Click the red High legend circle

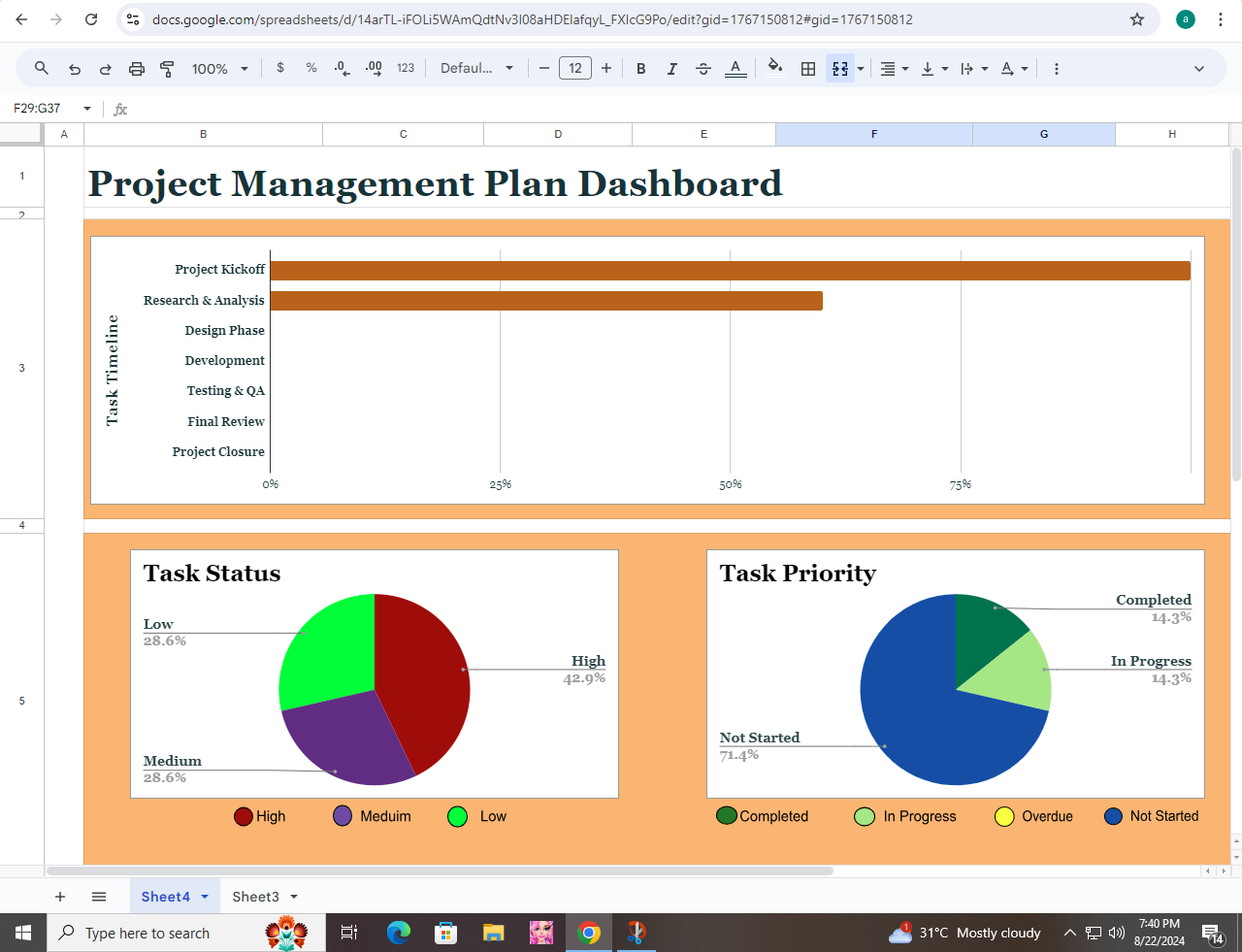(244, 816)
